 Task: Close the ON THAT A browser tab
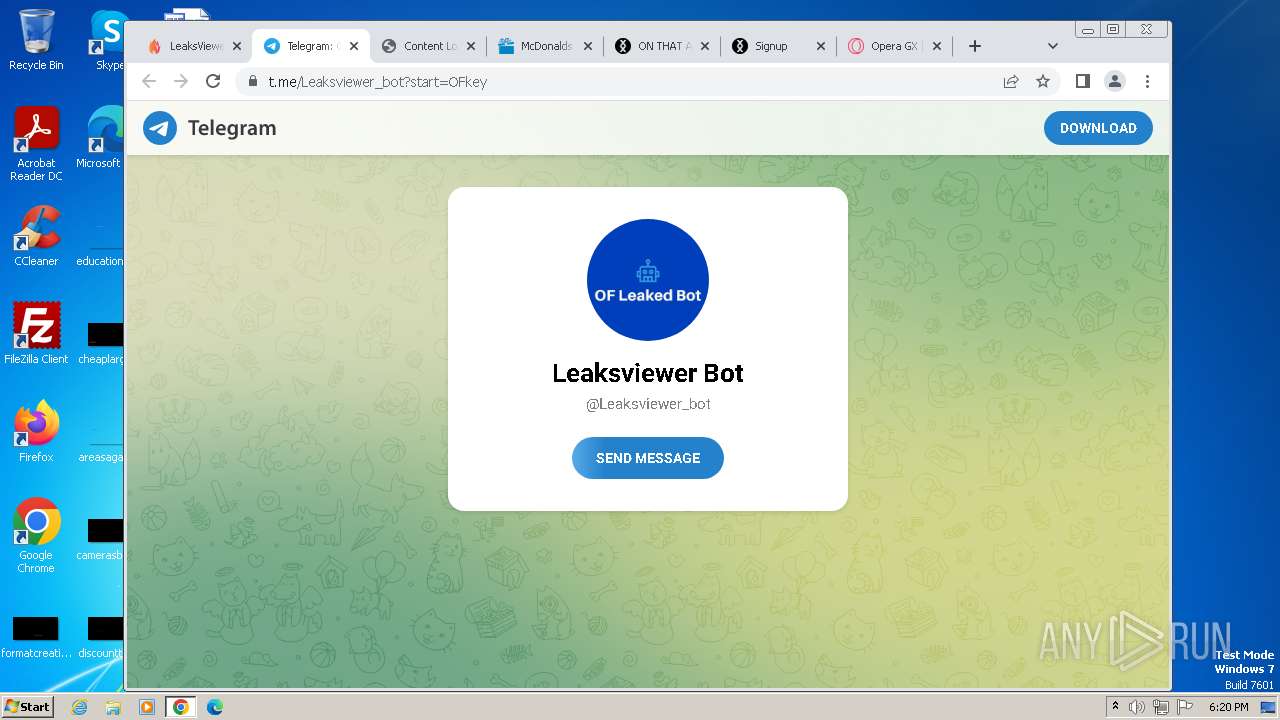tap(705, 46)
